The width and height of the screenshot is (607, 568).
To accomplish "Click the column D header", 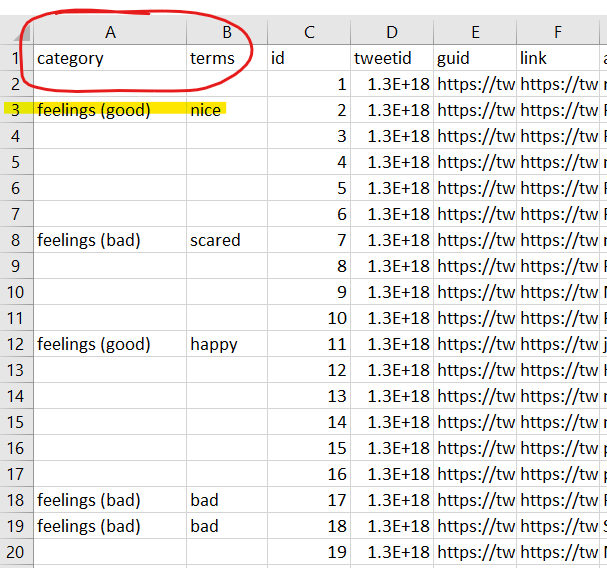I will coord(391,32).
